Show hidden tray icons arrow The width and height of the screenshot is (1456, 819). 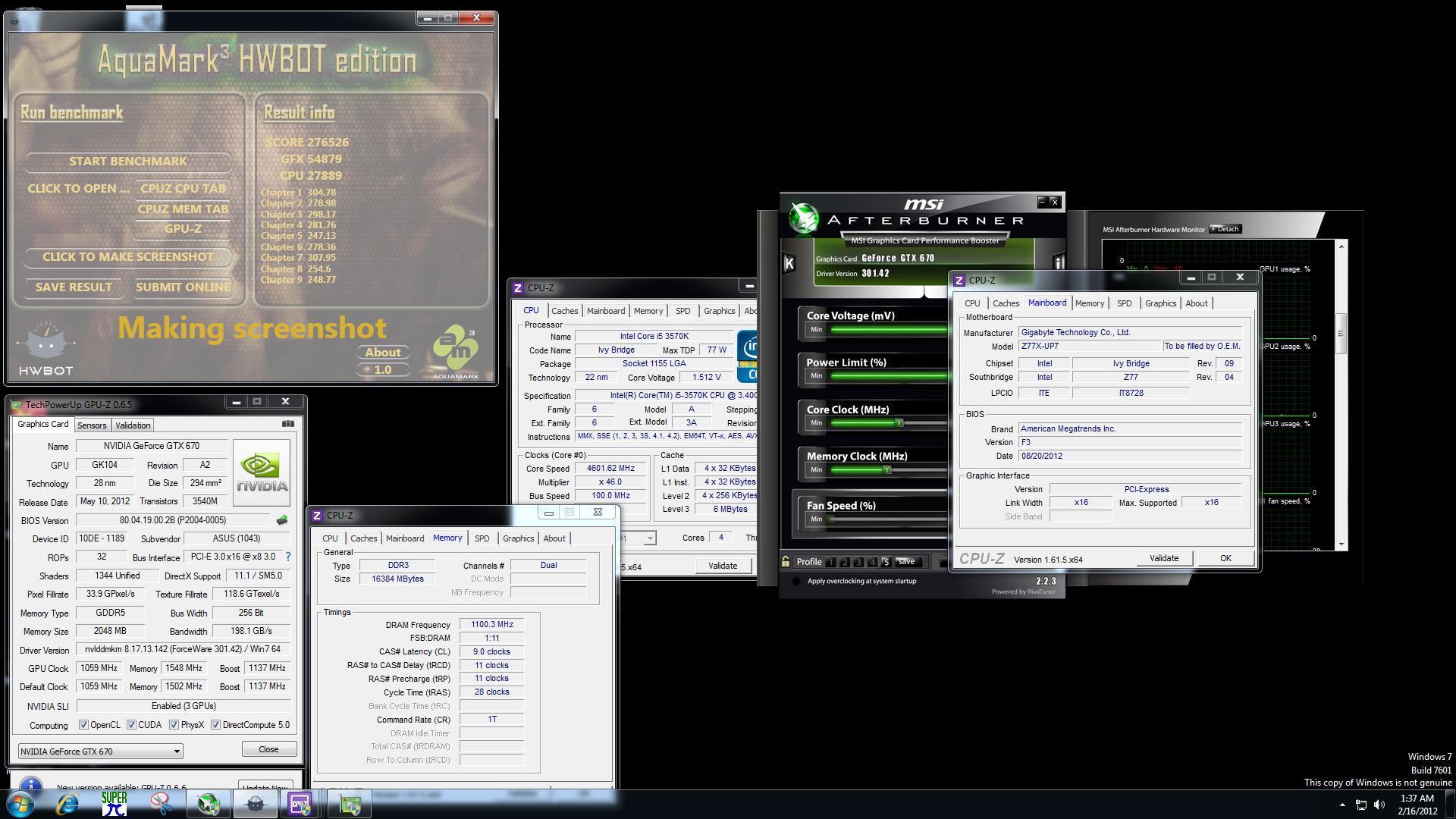[1342, 805]
